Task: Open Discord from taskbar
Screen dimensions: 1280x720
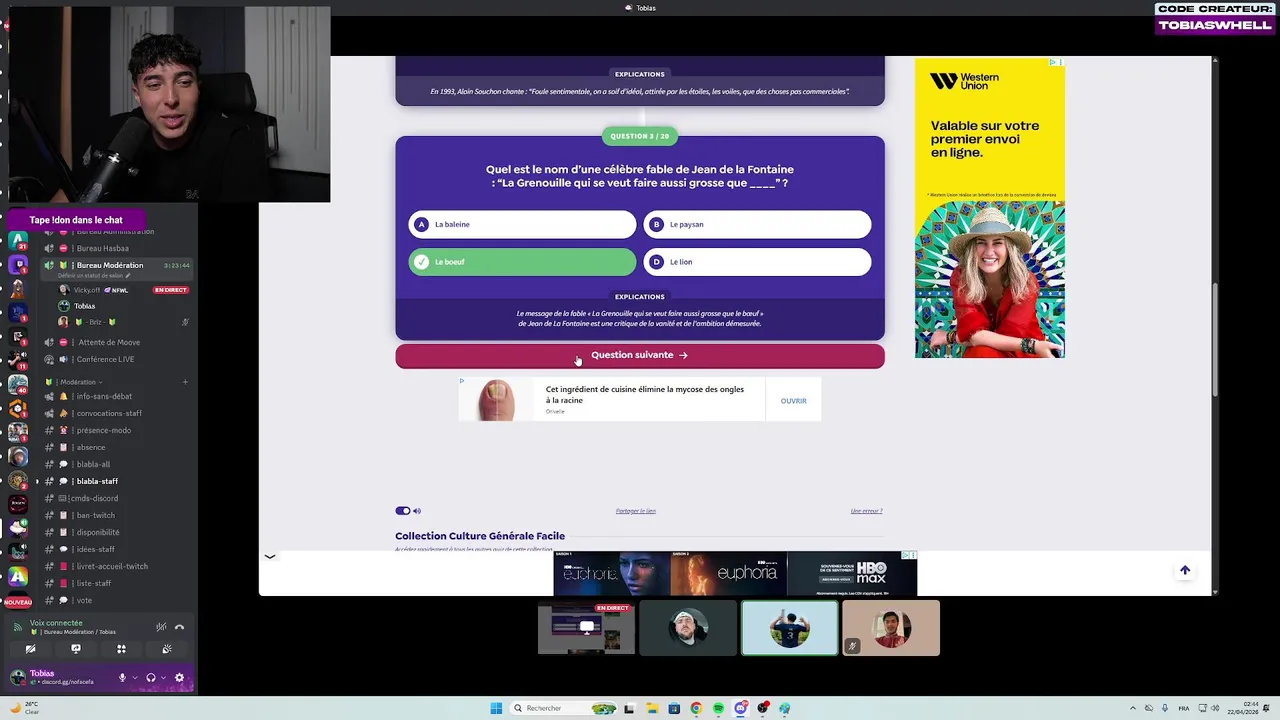Action: [741, 708]
